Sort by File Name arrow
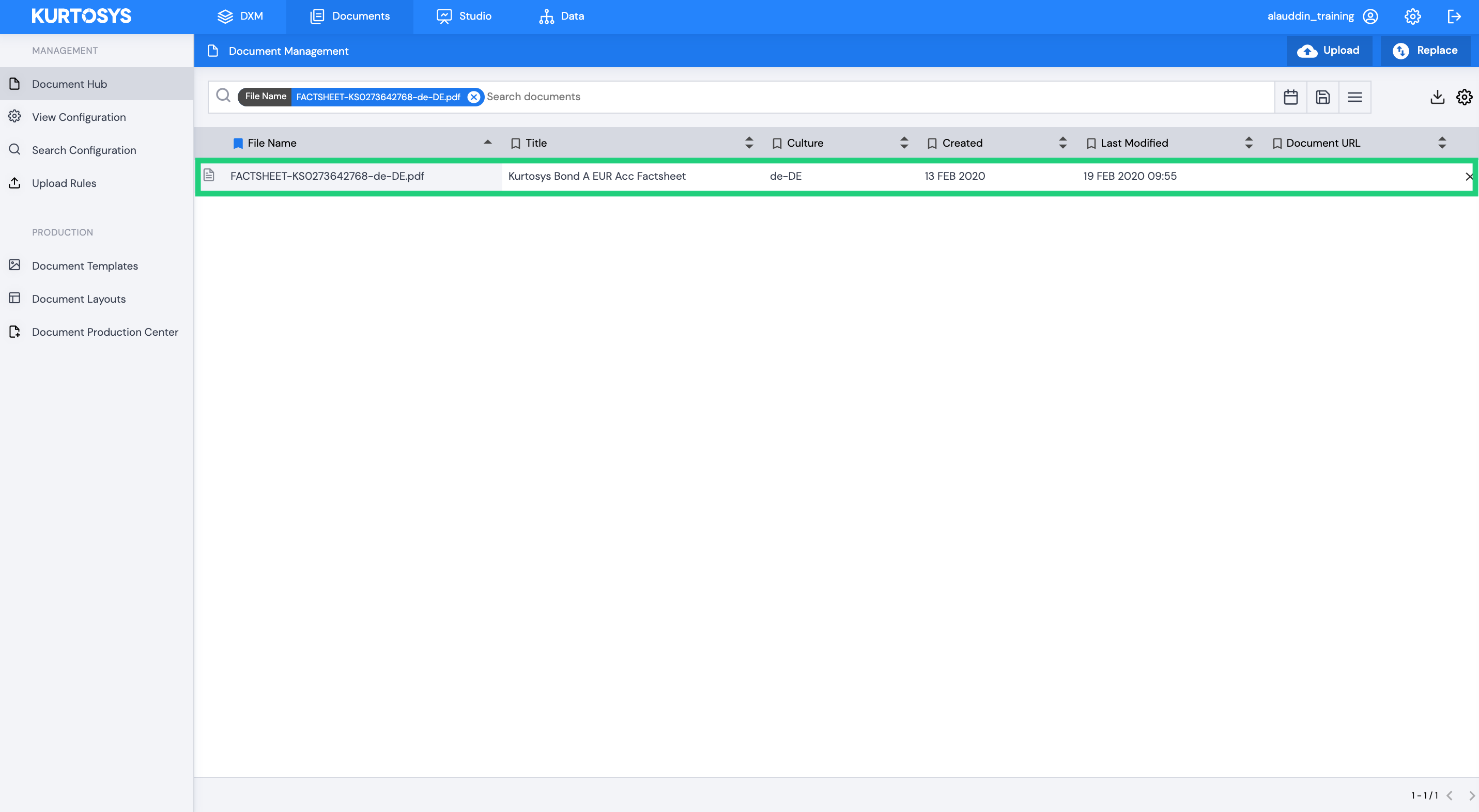 (487, 142)
